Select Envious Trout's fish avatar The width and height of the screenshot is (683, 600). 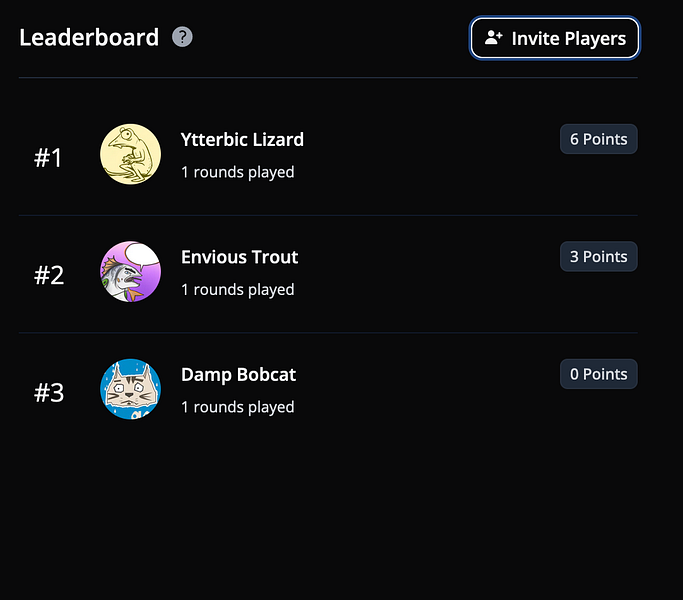coord(130,271)
